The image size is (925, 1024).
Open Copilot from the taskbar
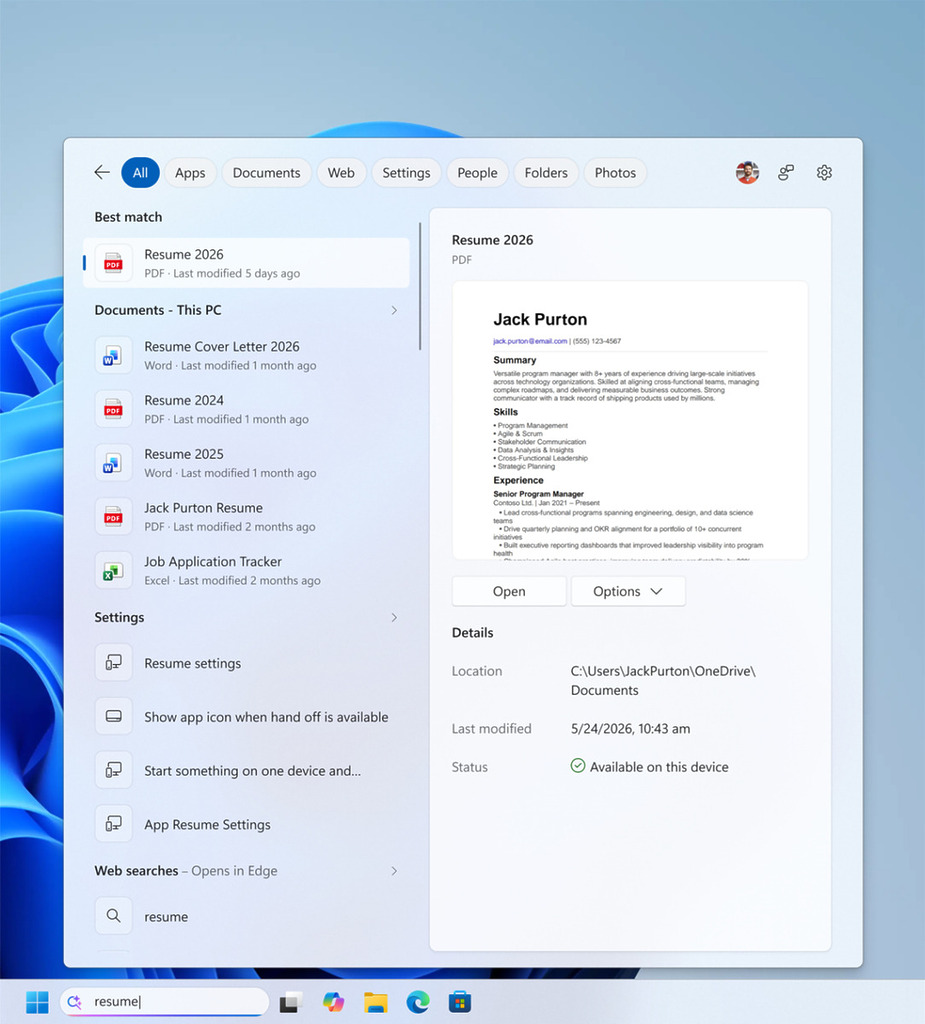tap(333, 1002)
